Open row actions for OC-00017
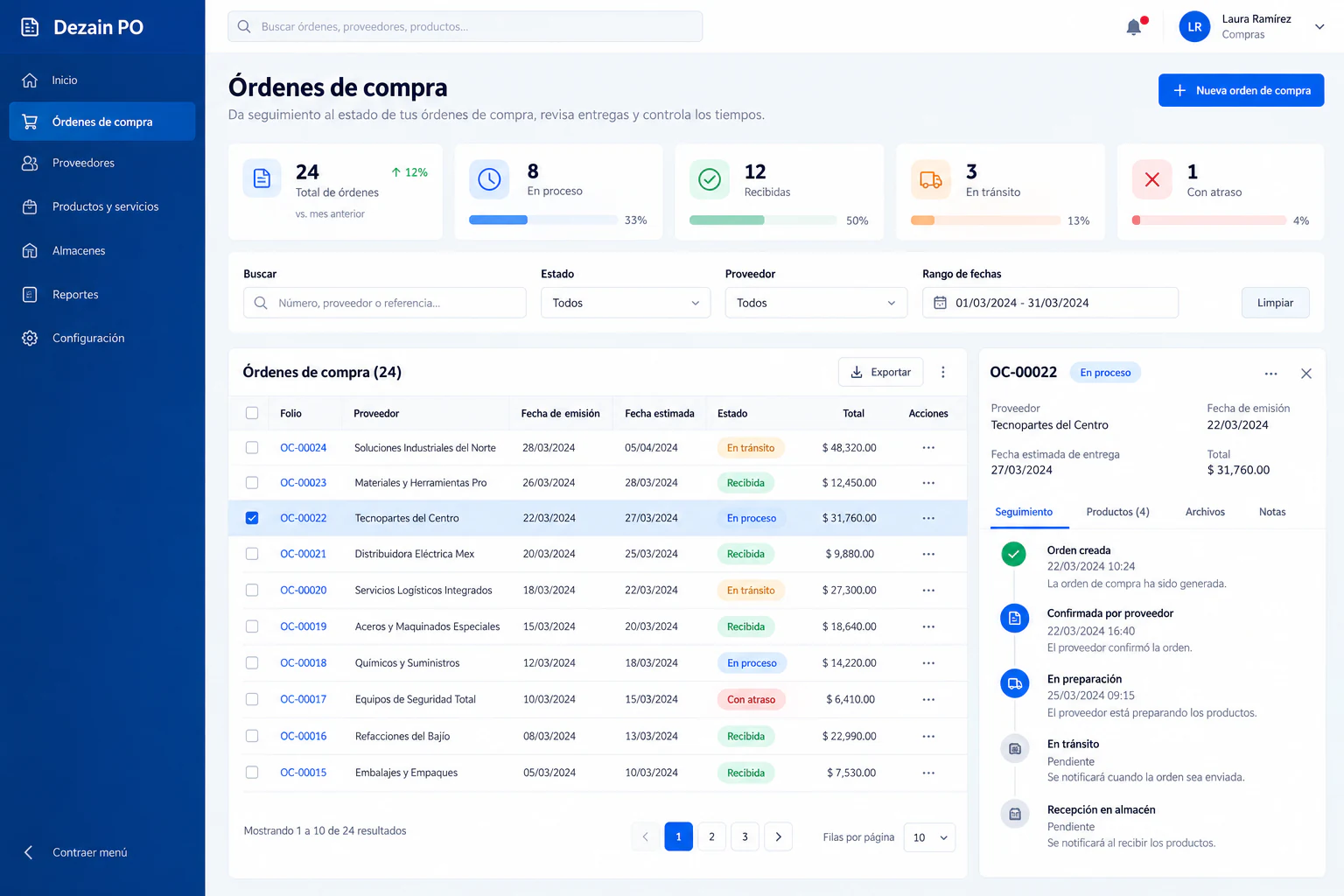1344x896 pixels. [x=928, y=700]
